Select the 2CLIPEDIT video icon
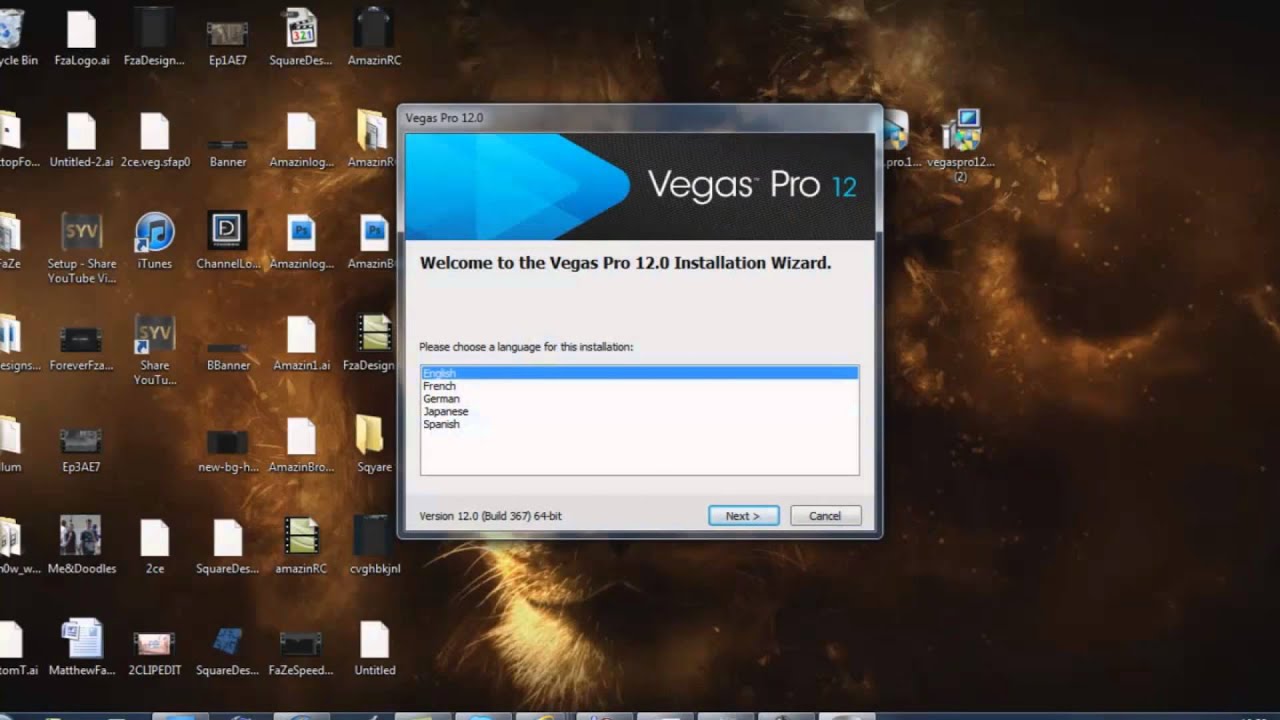The image size is (1280, 720). 155,652
